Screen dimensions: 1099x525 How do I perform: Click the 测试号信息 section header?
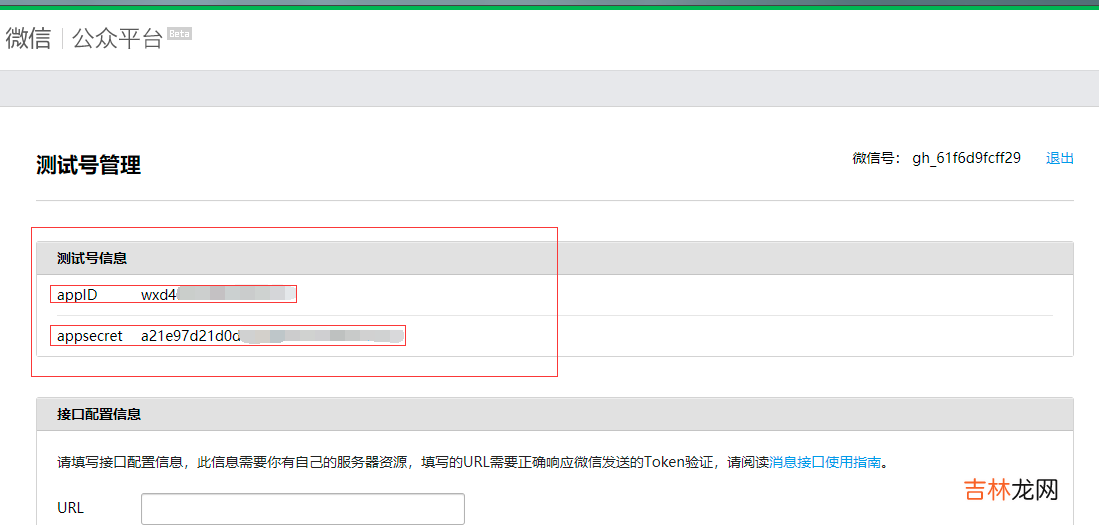click(92, 258)
